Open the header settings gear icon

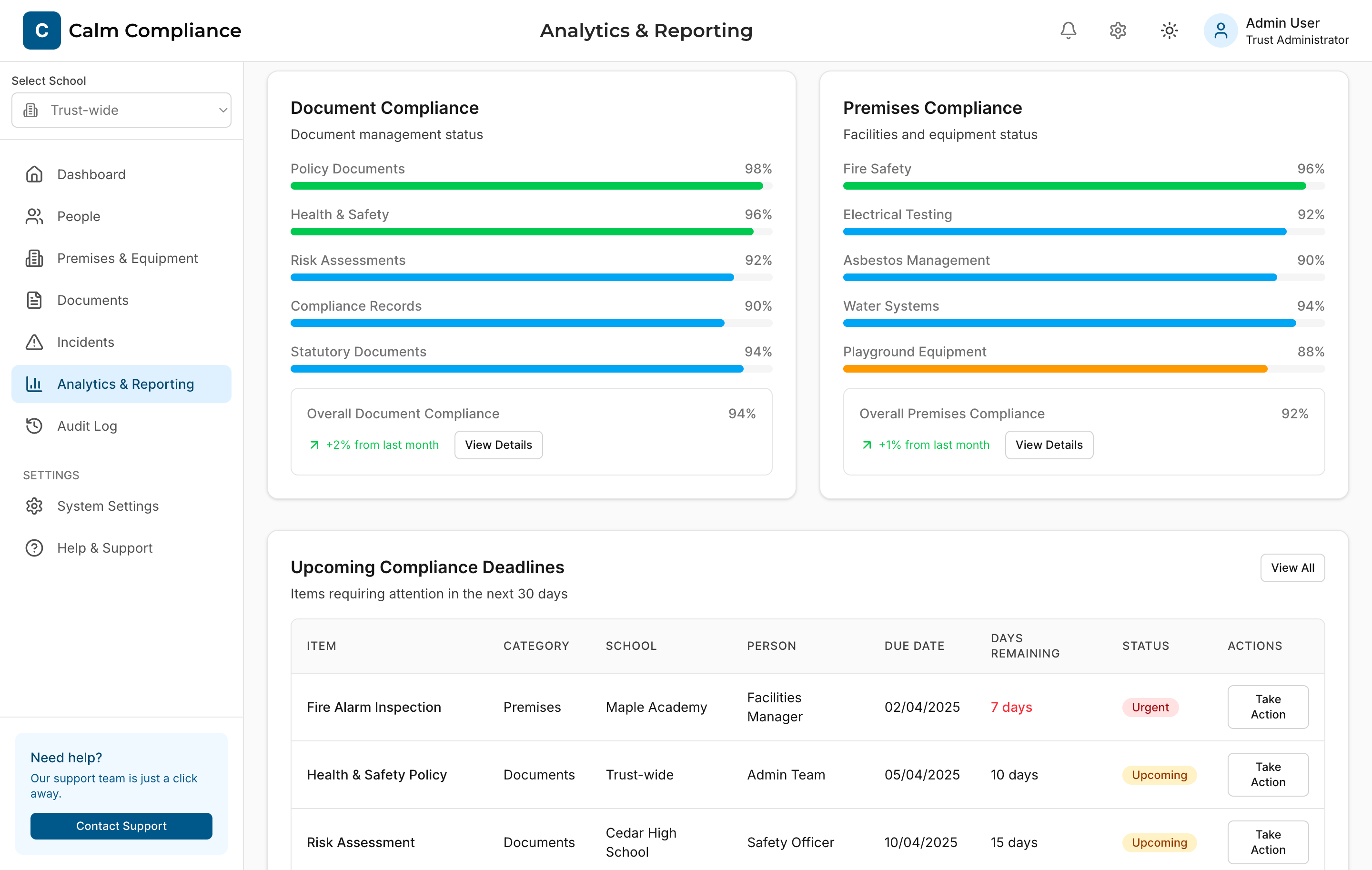point(1118,30)
